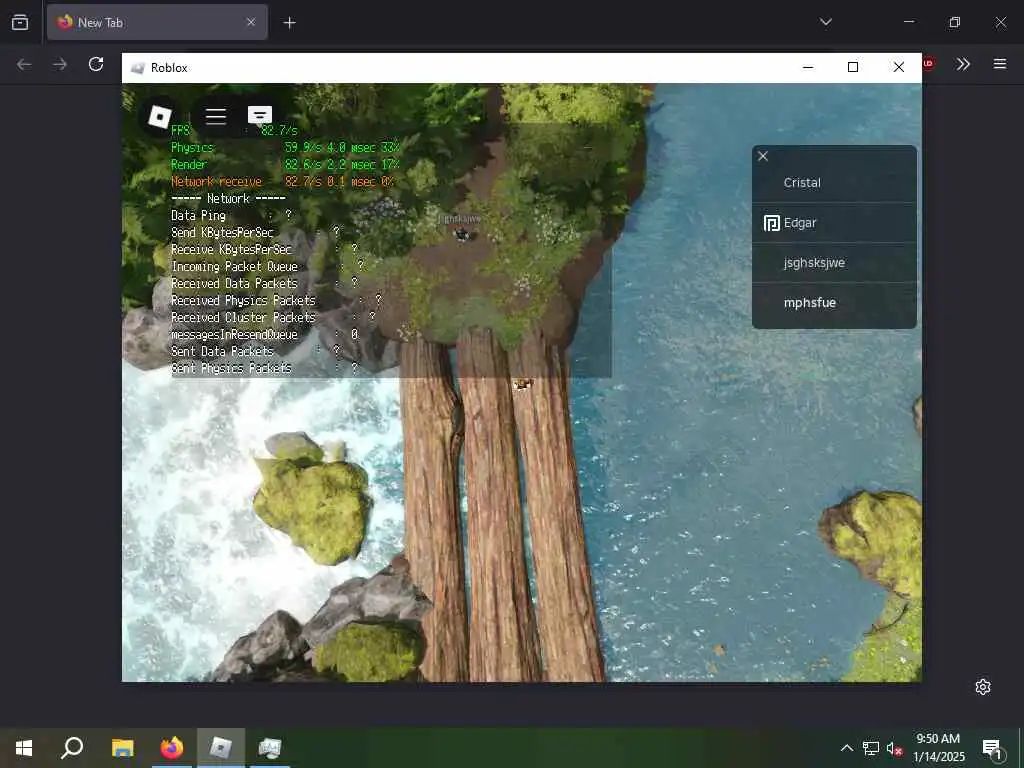Click the messagesInResendQueue line
This screenshot has width=1024, height=768.
point(264,334)
